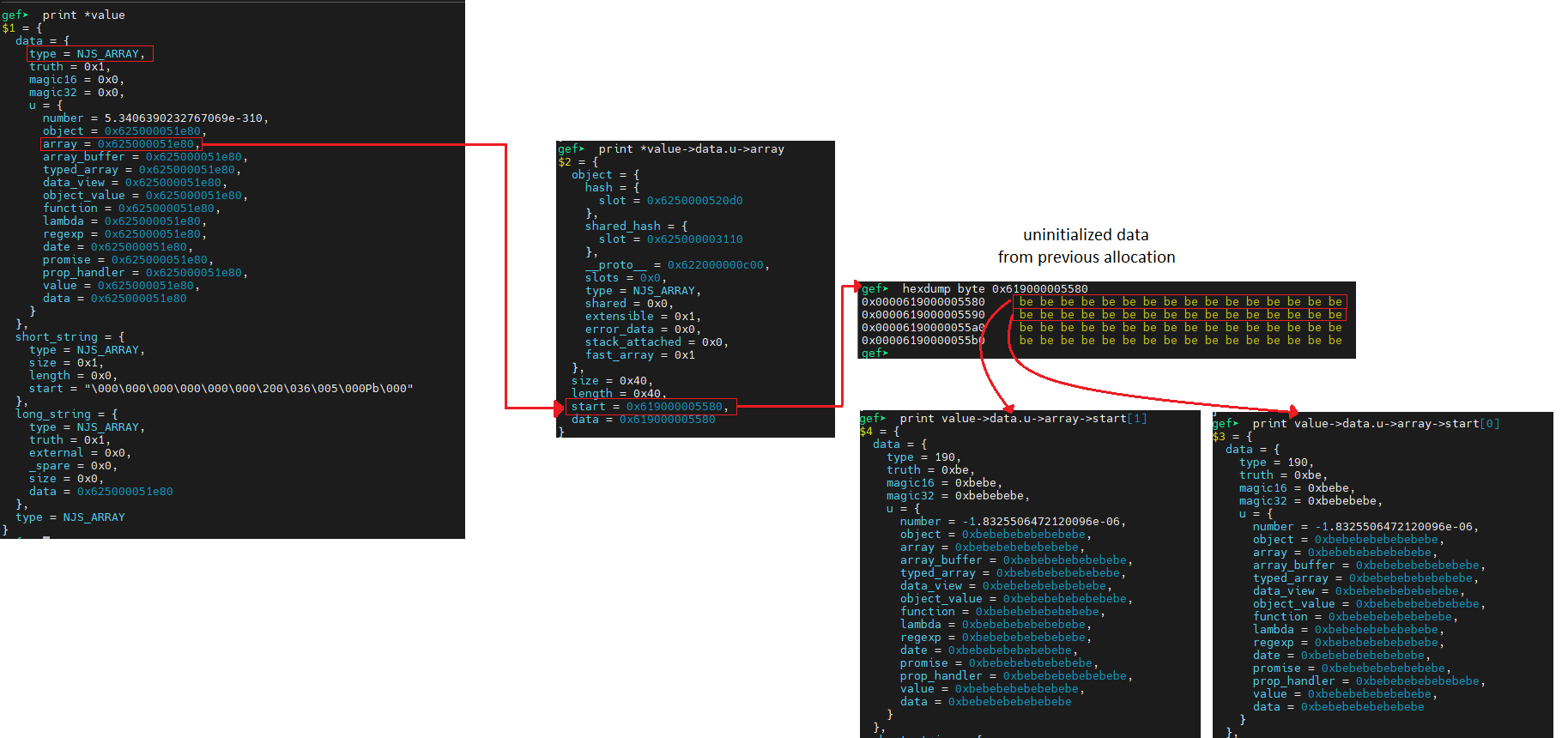The width and height of the screenshot is (1568, 738).
Task: Select 'number = 5.3406390232767069e-310,' line
Action: [155, 118]
